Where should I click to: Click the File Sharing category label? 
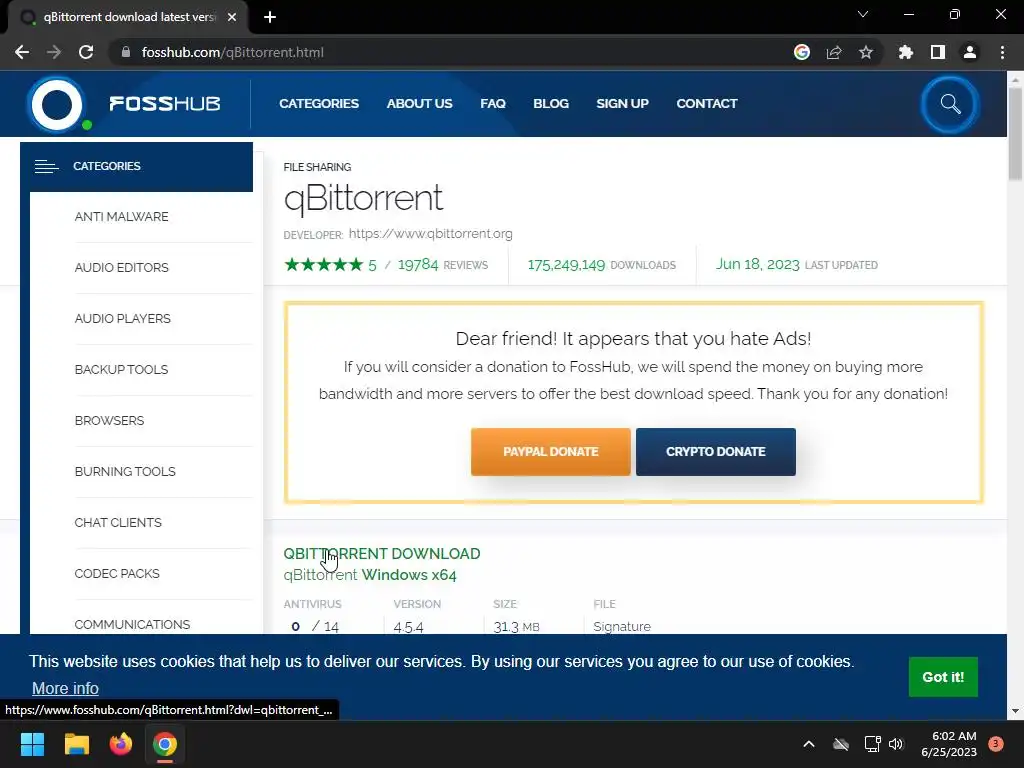click(317, 167)
